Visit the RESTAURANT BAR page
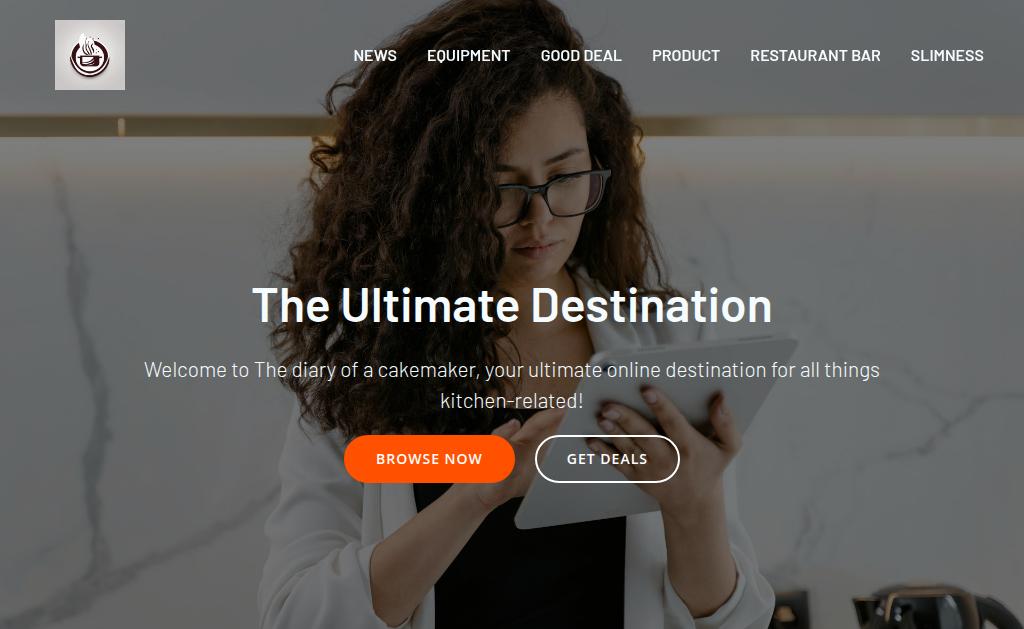 [x=815, y=56]
